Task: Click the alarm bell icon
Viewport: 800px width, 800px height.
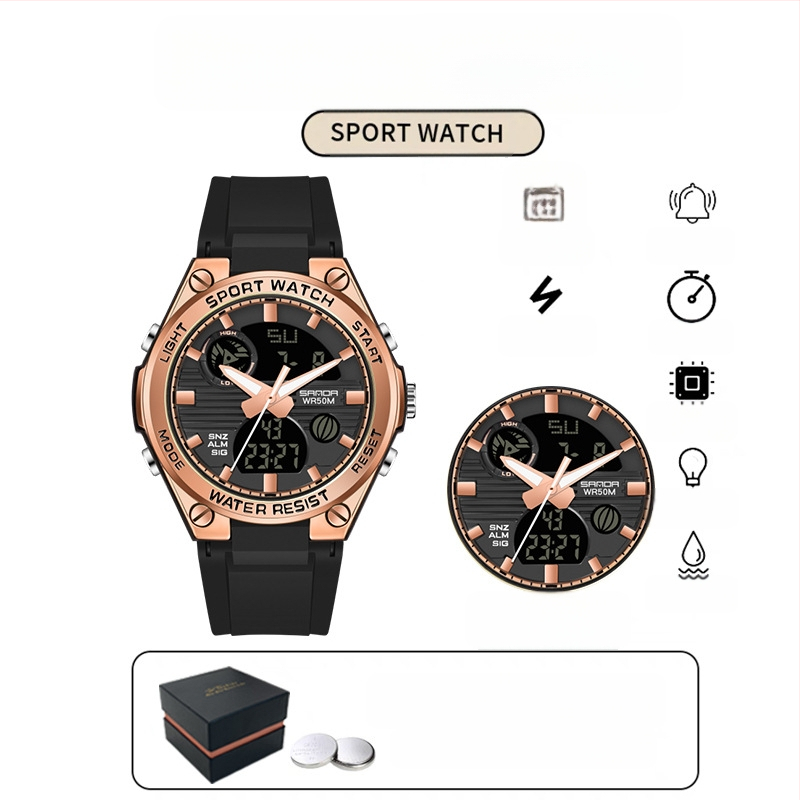Action: [692, 203]
